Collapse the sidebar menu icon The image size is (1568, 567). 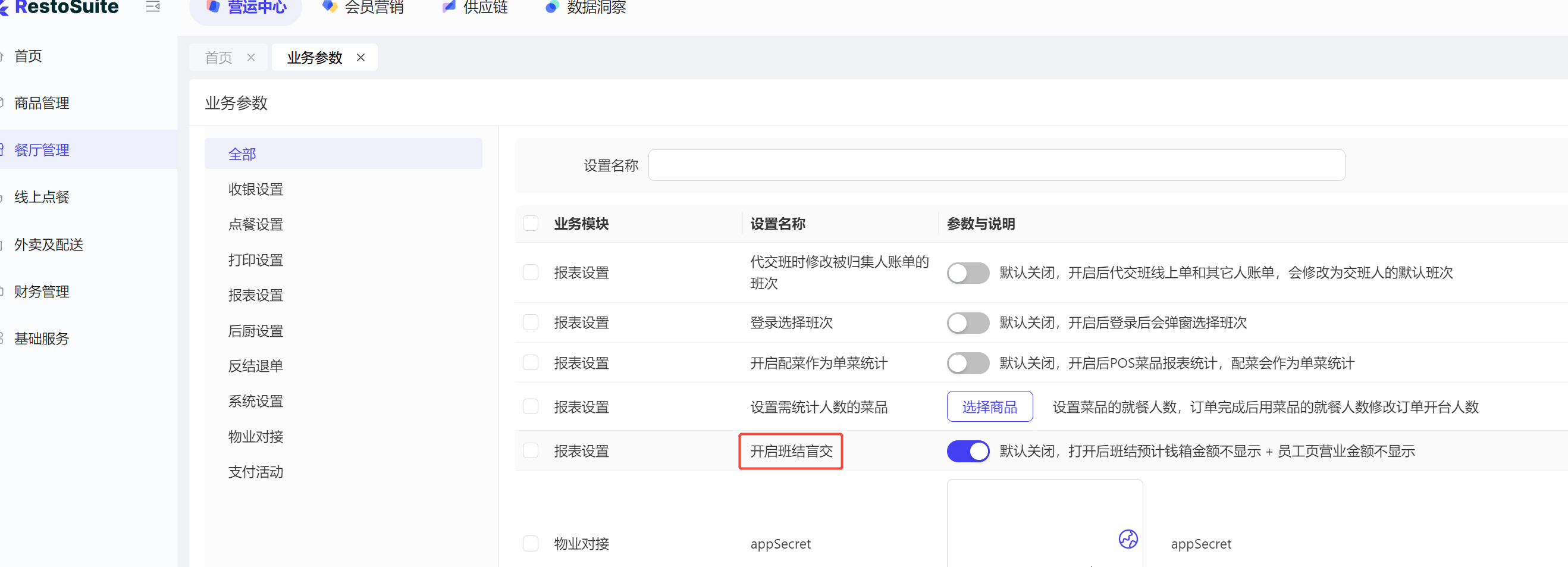pos(153,7)
